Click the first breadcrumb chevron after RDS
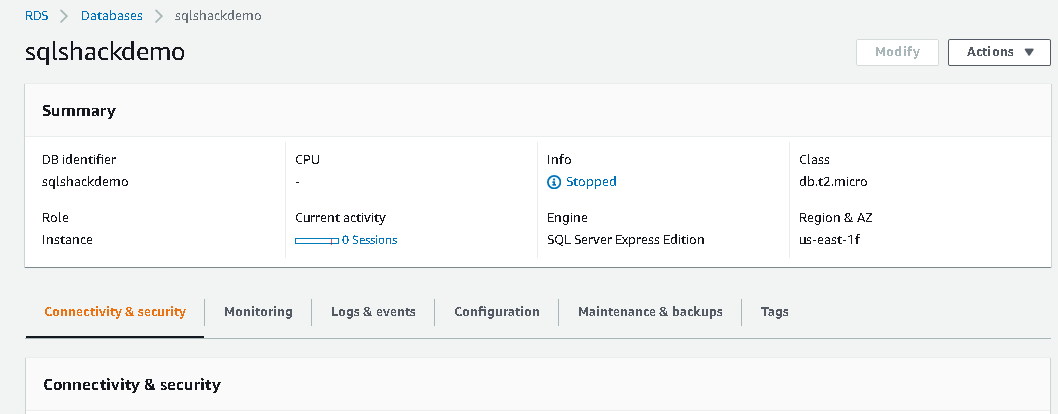Viewport: 1058px width, 414px height. click(63, 16)
